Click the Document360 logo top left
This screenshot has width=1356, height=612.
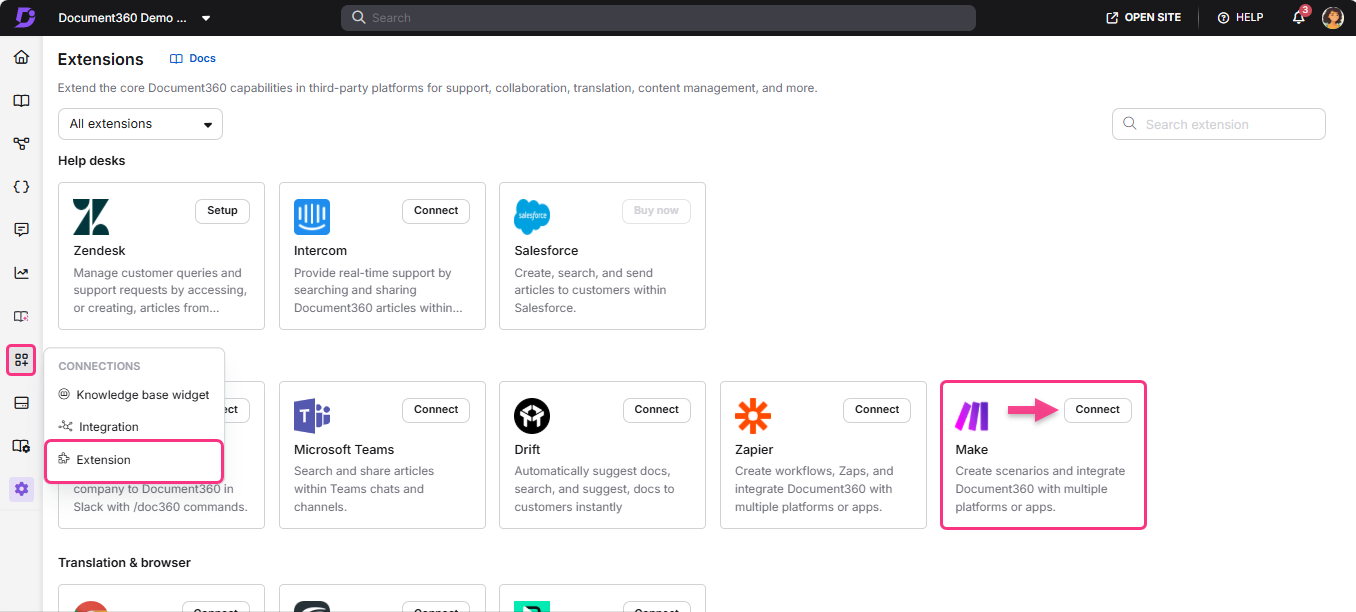pyautogui.click(x=23, y=17)
